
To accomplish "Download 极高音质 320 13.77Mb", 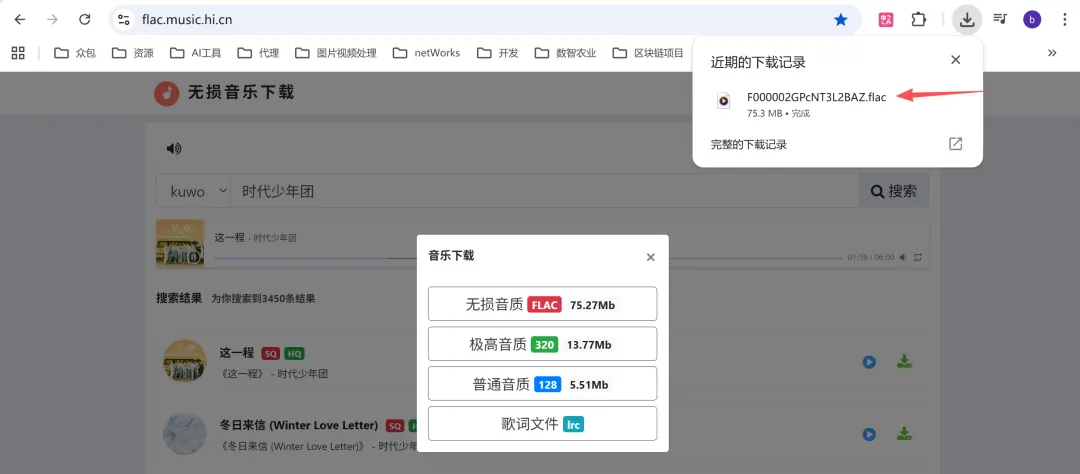I will pyautogui.click(x=543, y=344).
